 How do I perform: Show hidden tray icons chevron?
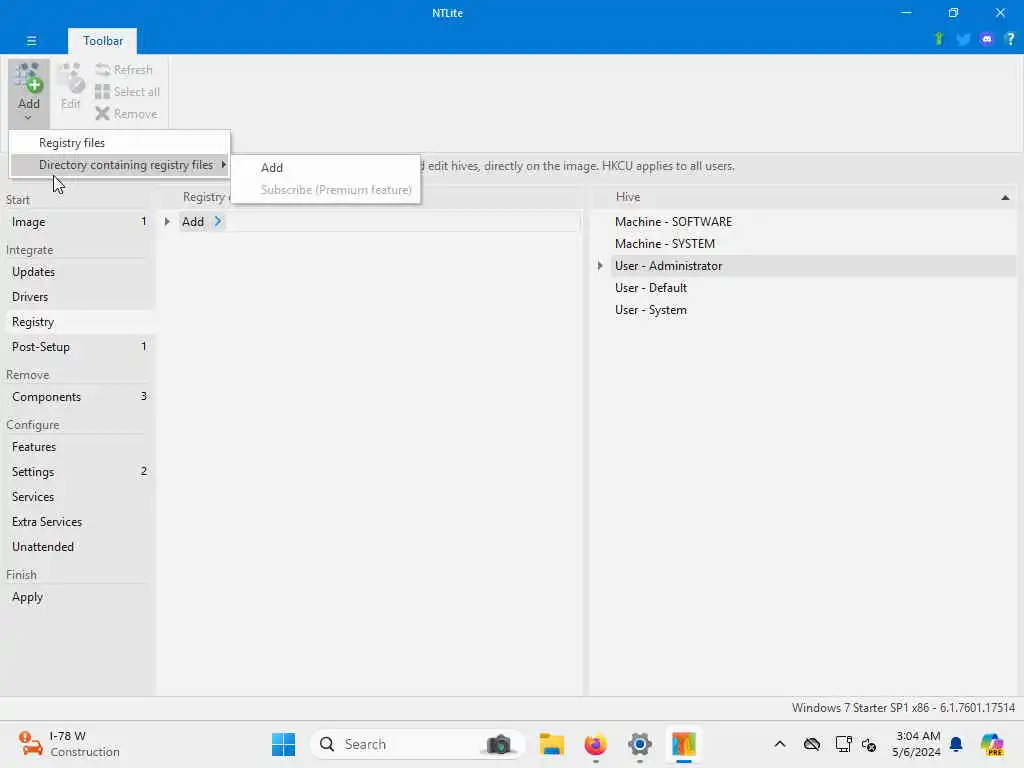coord(780,744)
